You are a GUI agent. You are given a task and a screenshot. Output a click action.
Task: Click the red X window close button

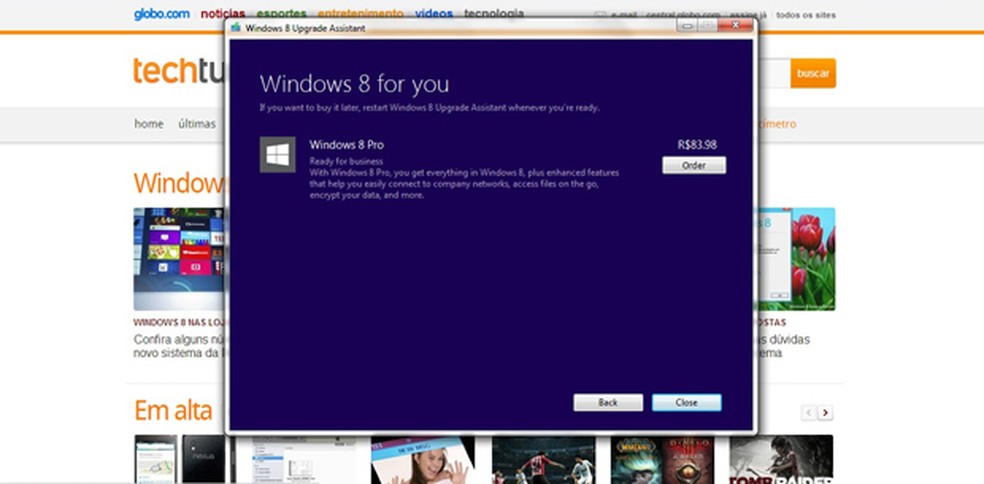pos(735,25)
